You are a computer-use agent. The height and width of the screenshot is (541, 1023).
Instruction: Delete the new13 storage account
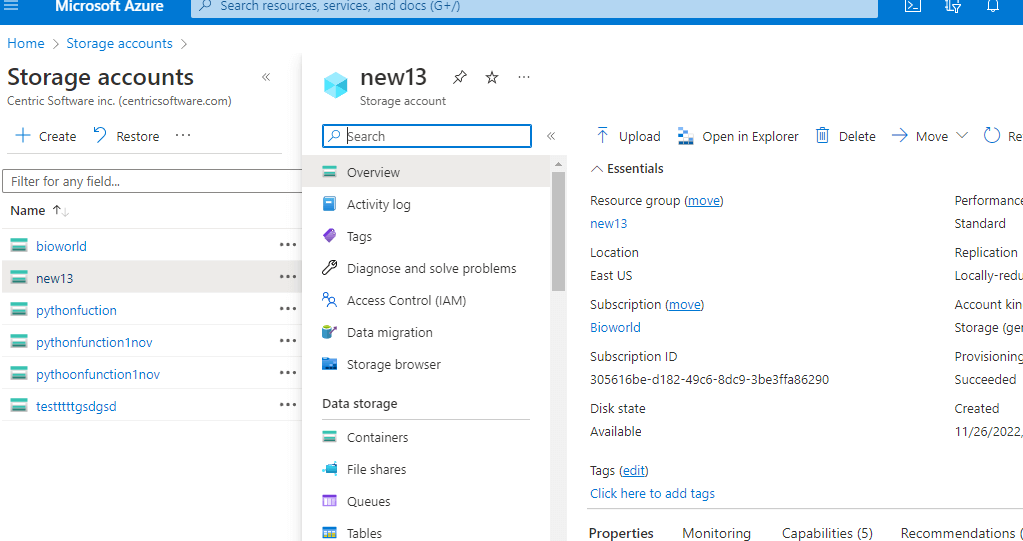[846, 136]
